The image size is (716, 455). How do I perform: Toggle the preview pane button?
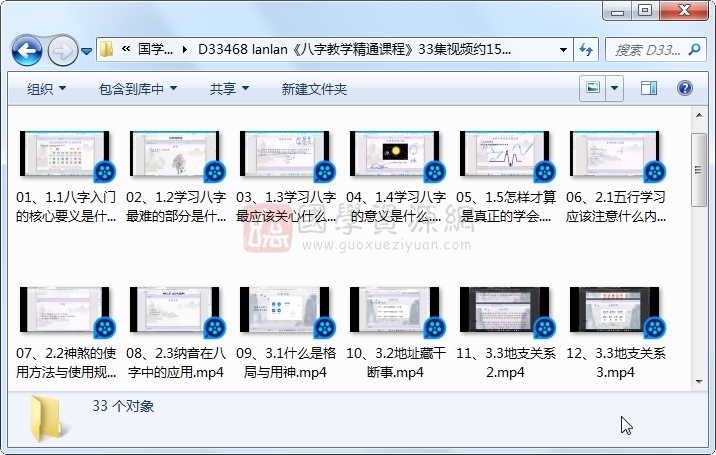point(648,88)
